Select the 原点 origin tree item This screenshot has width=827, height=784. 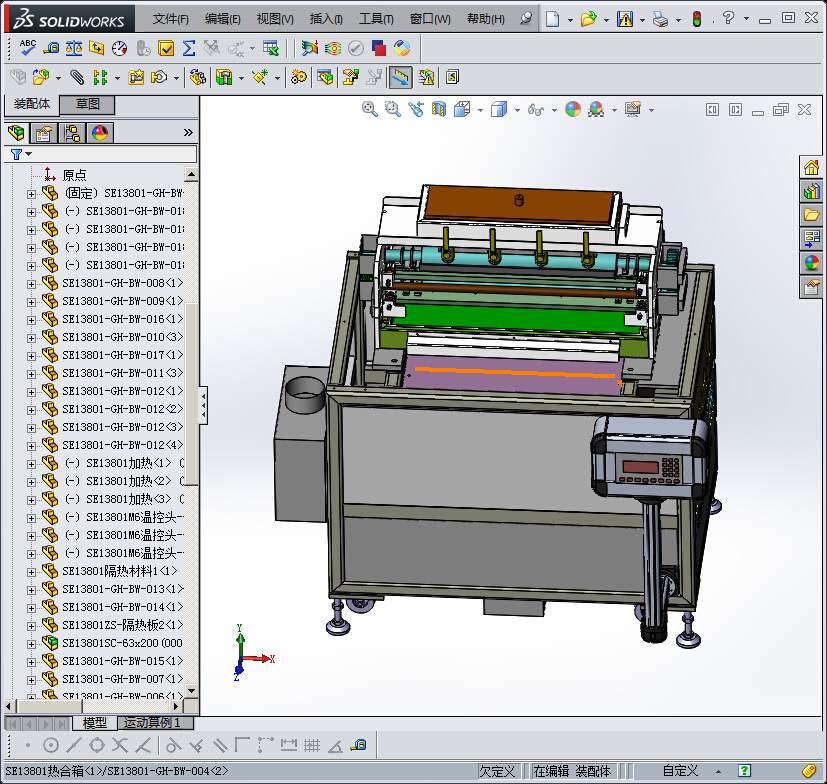pos(74,174)
